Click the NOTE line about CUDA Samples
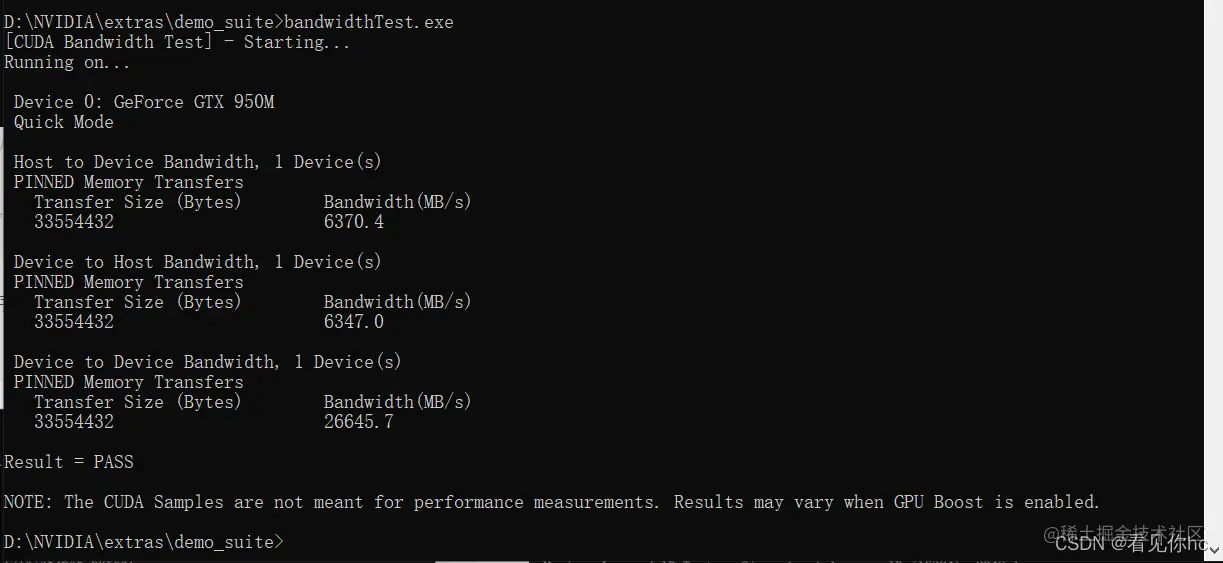This screenshot has width=1223, height=563. click(552, 502)
